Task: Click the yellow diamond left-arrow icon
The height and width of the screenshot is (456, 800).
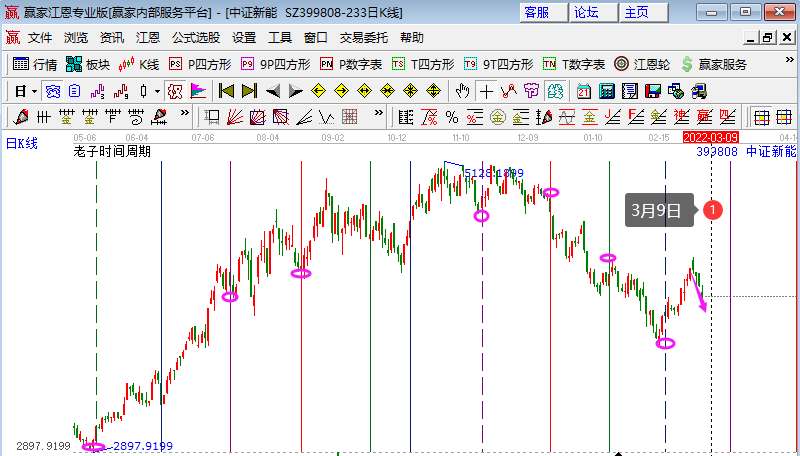Action: [318, 92]
